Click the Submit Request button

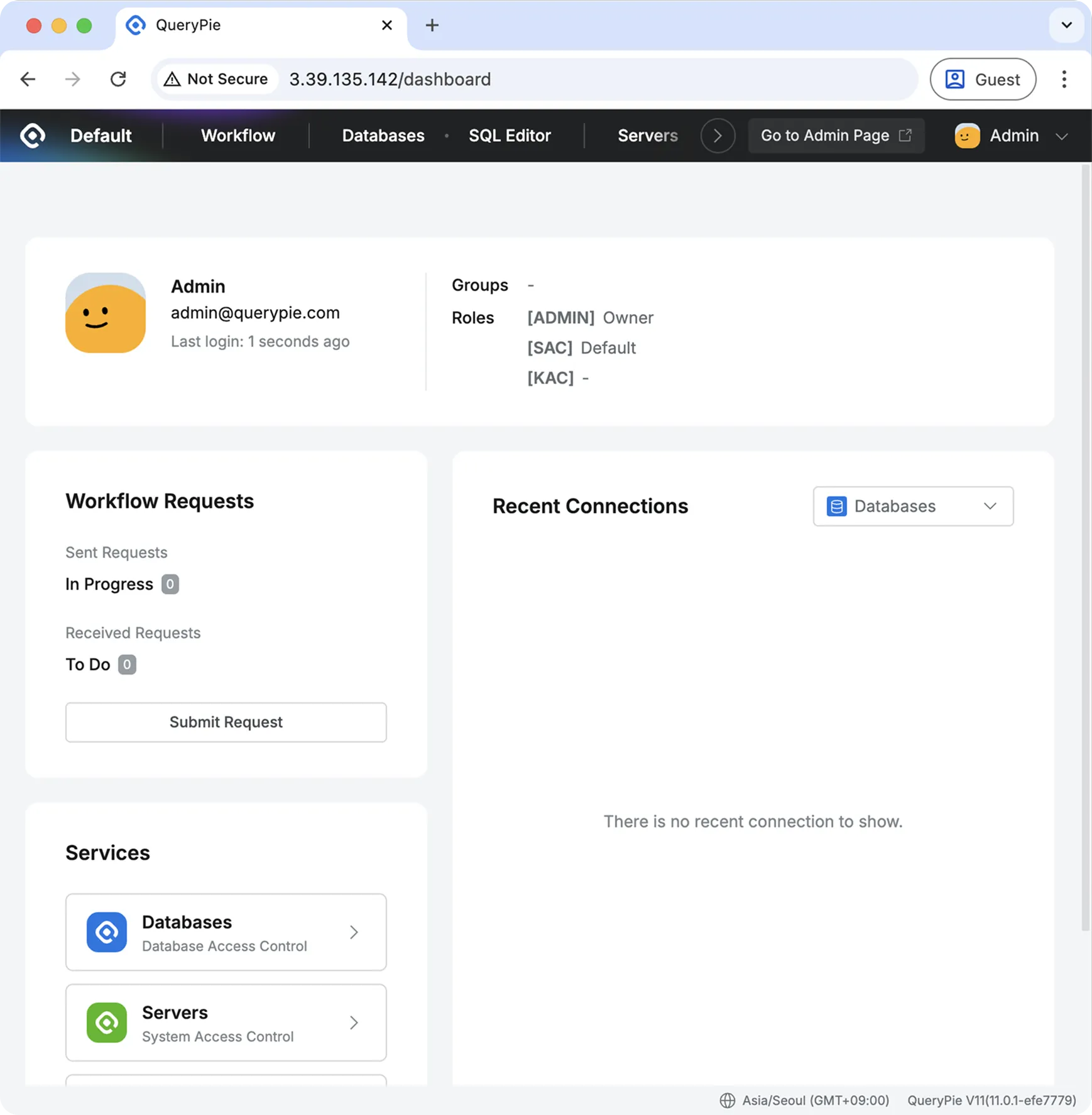[x=226, y=722]
